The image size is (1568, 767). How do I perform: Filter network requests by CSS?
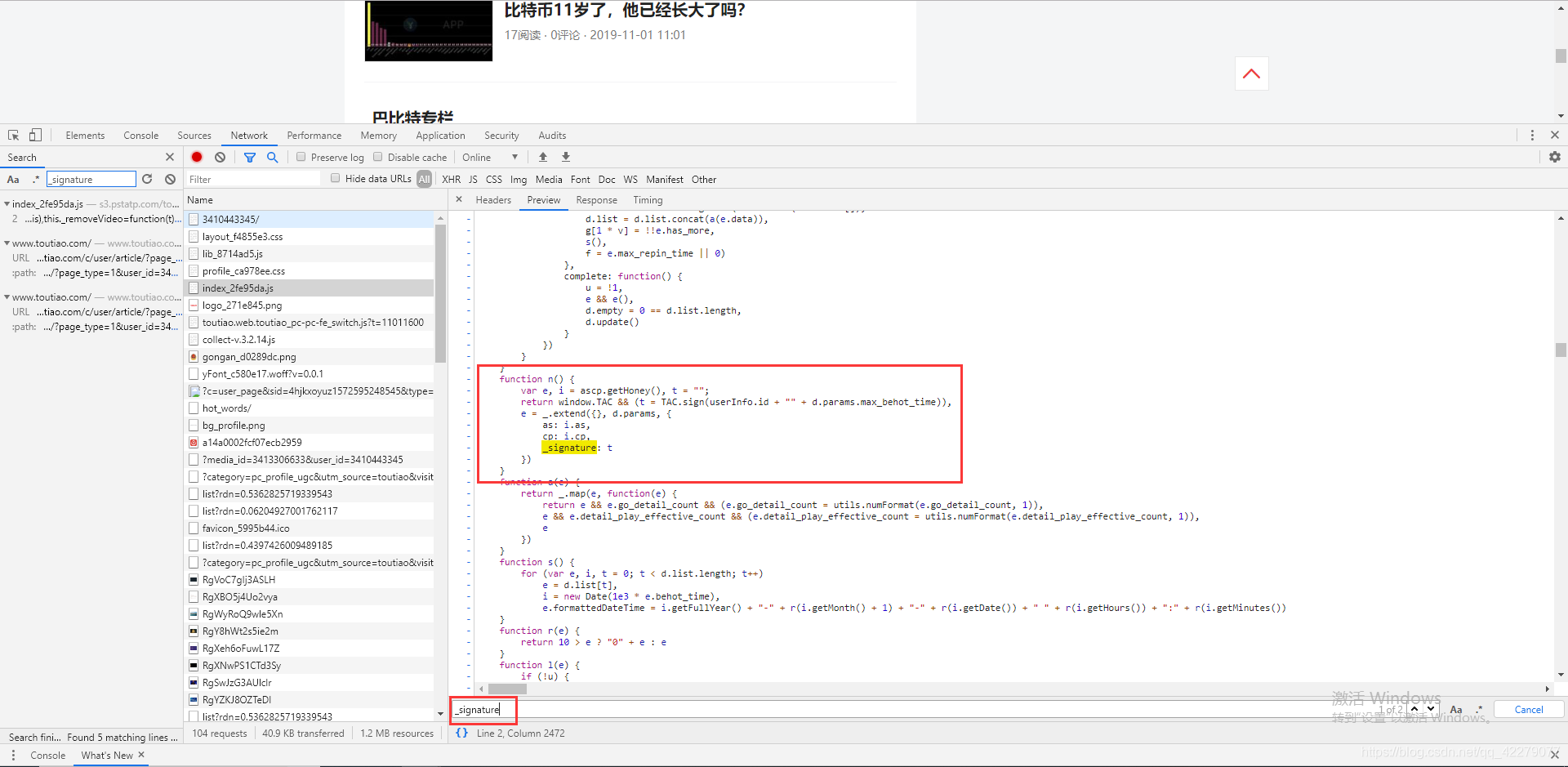coord(494,179)
